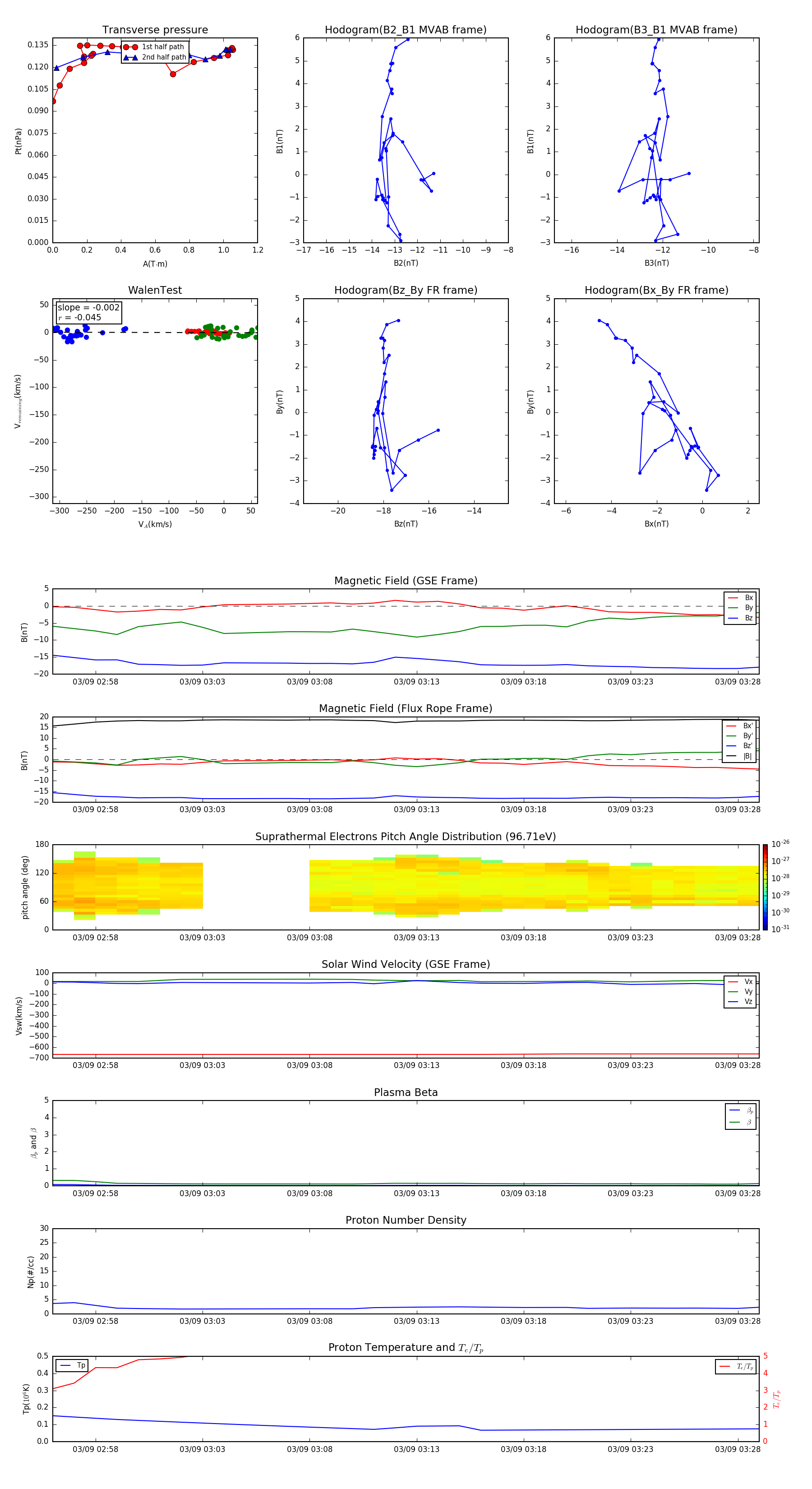Select the "r = -0.045" annotation
The width and height of the screenshot is (812, 1489).
(x=80, y=317)
